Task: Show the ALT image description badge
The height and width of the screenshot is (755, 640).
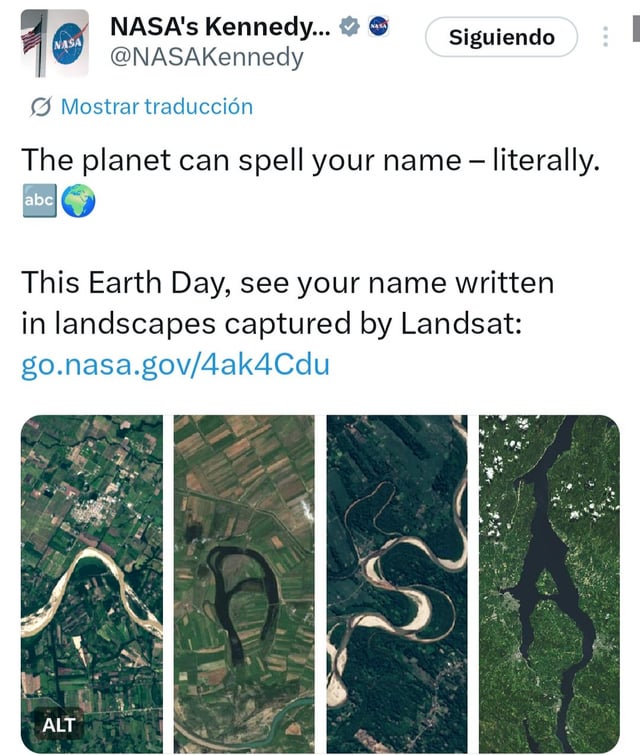Action: point(58,722)
